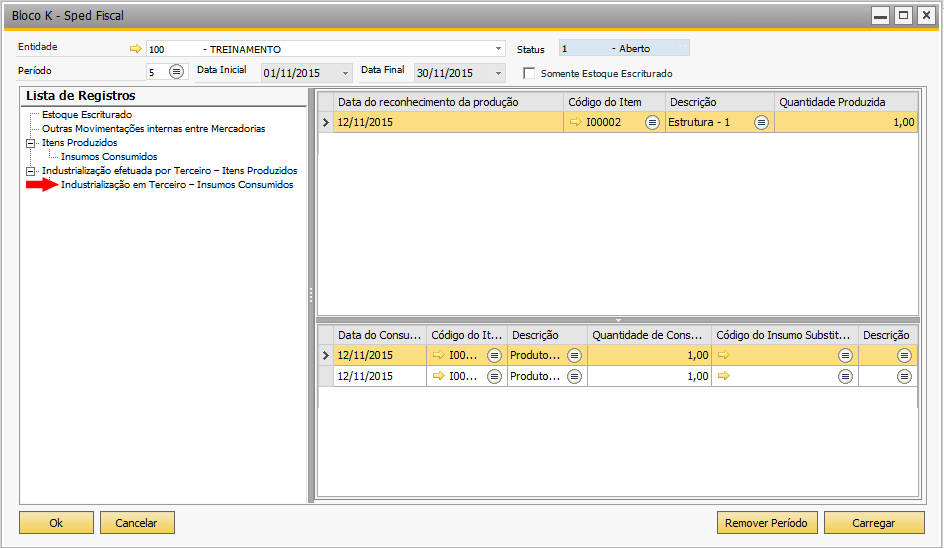Select Insumos Consumidos under Itens Produzidos

(109, 157)
